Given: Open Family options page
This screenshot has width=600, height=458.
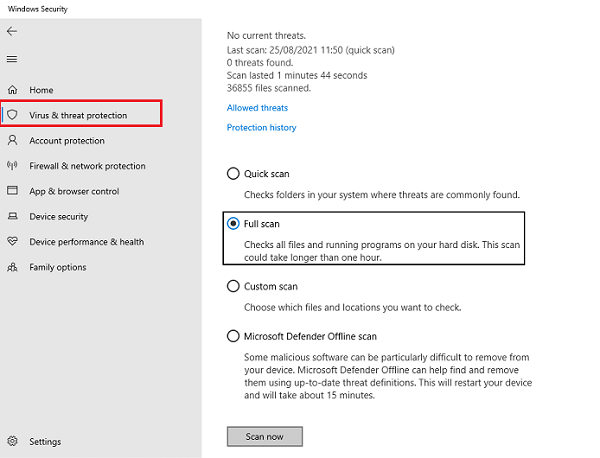Looking at the screenshot, I should coord(58,267).
